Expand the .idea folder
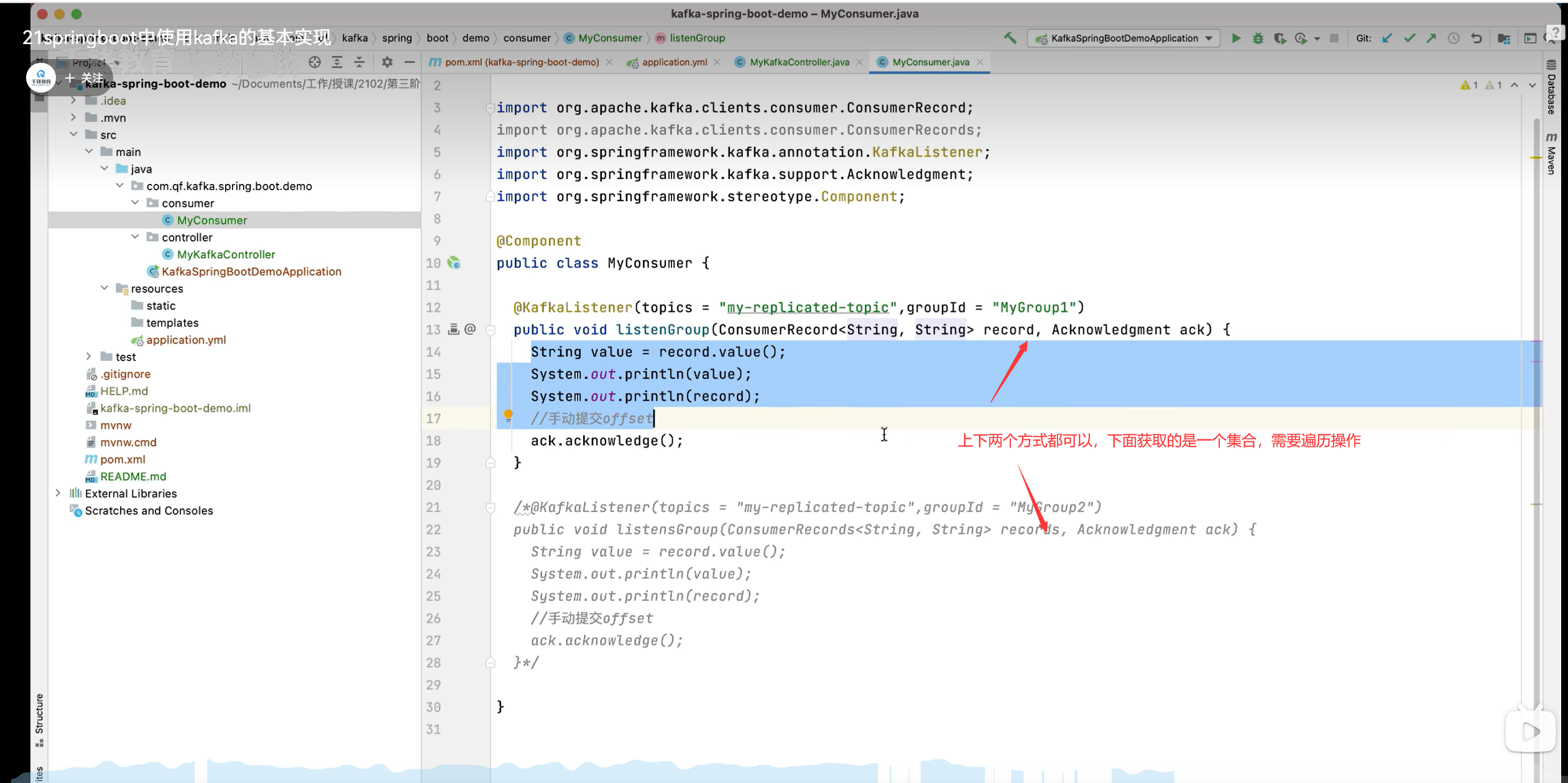 click(x=73, y=100)
